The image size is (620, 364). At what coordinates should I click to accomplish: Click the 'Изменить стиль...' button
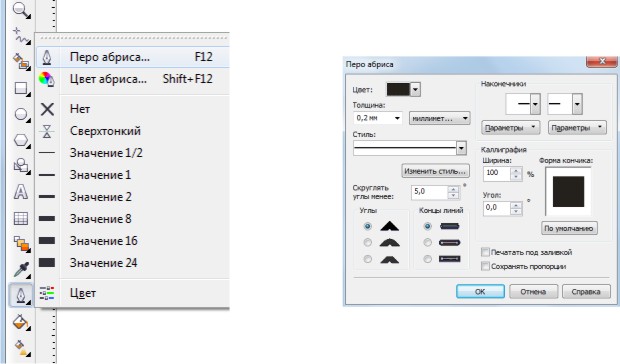tap(435, 171)
